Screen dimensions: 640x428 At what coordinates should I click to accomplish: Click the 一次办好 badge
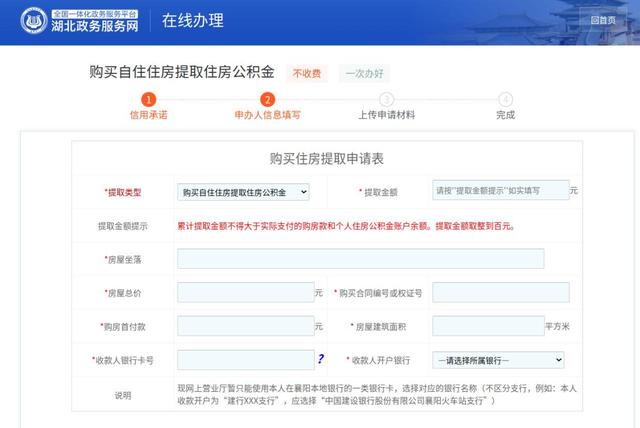[364, 73]
